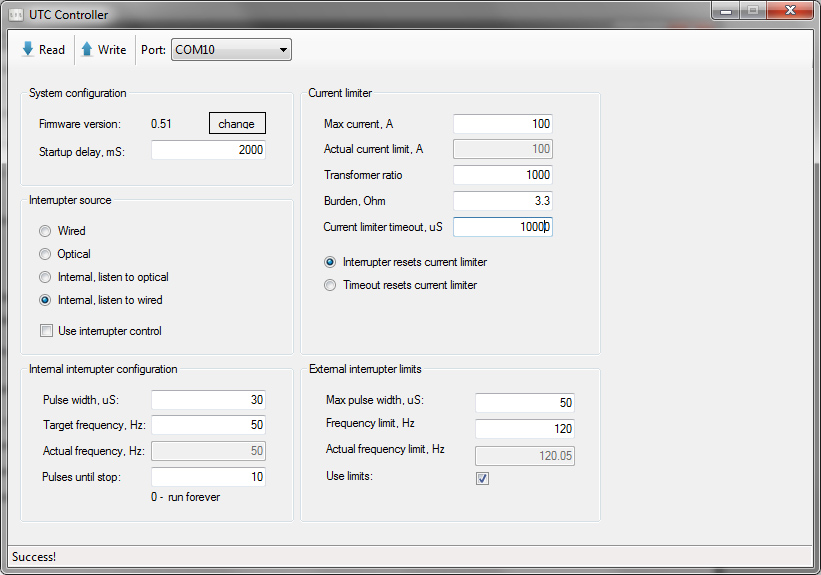Click the Write toolbar button
Image resolution: width=821 pixels, height=575 pixels.
(x=103, y=50)
